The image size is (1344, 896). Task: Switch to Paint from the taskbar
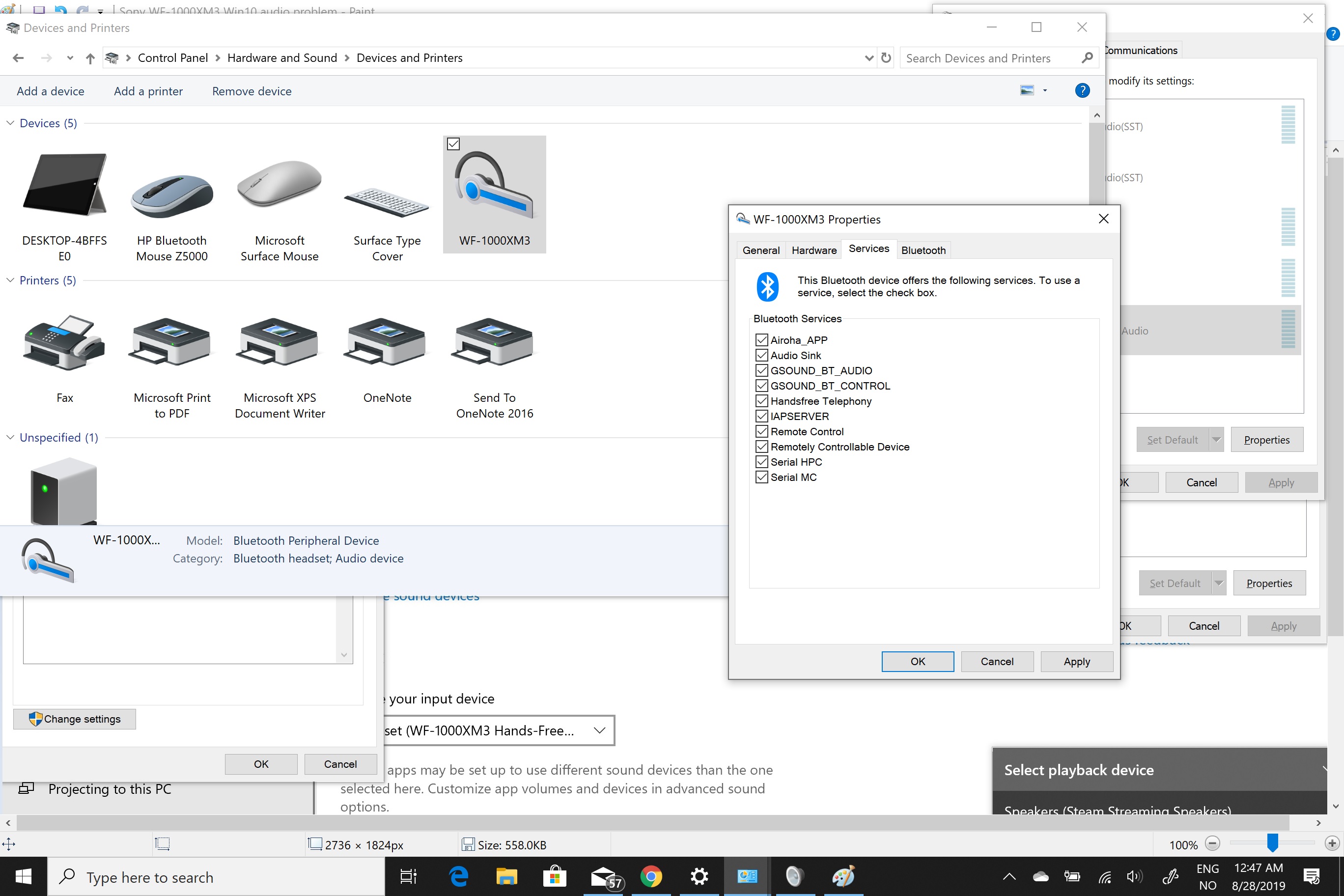click(843, 876)
